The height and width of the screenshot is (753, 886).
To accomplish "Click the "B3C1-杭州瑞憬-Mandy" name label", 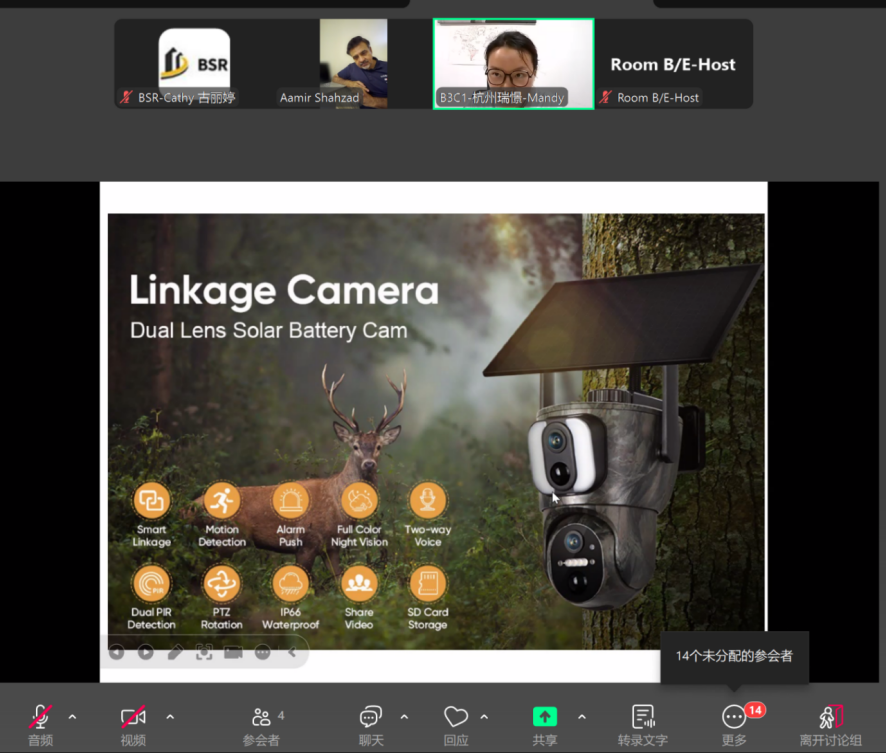I will coord(502,98).
